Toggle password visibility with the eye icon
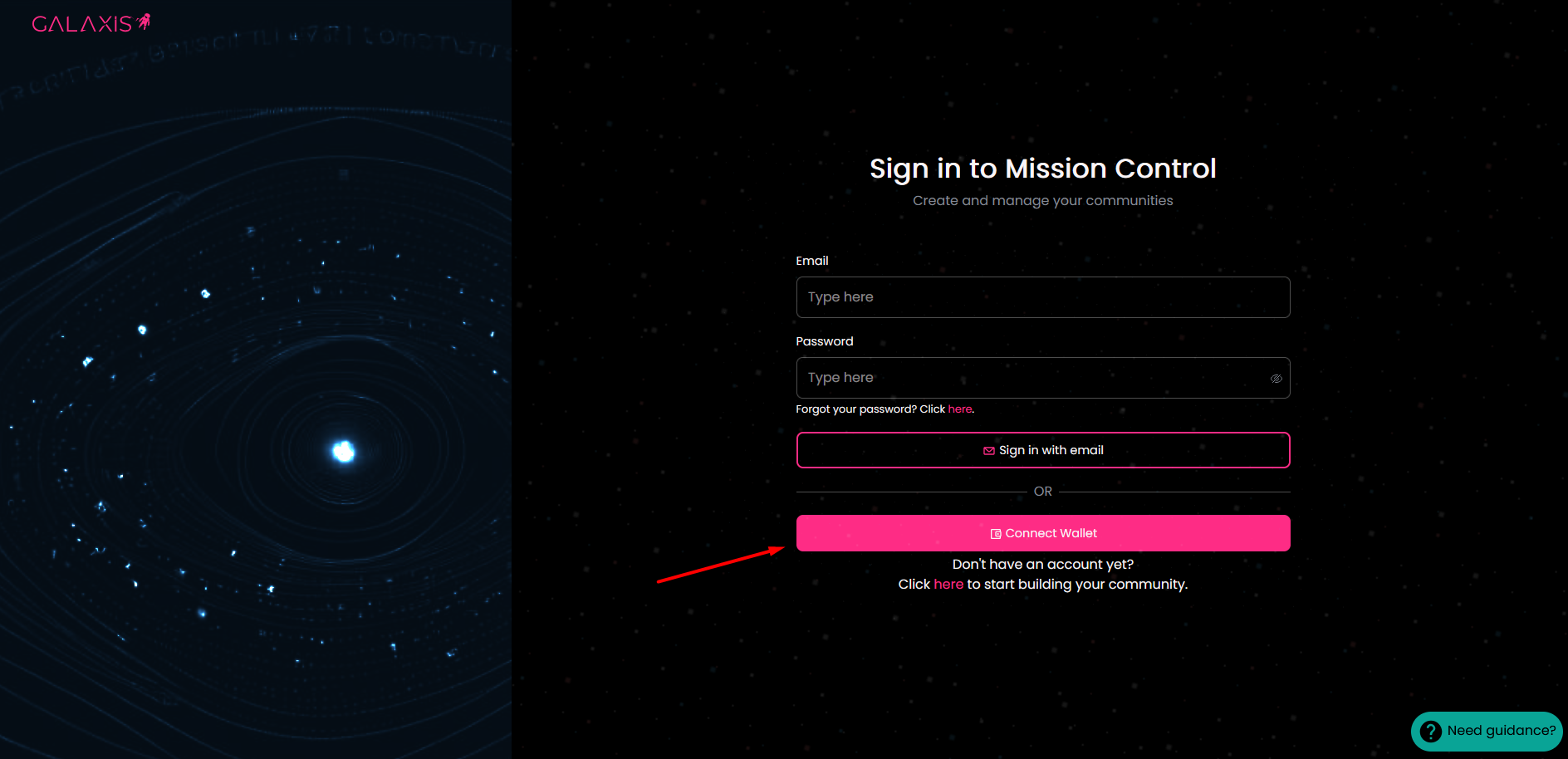Image resolution: width=1568 pixels, height=759 pixels. [1276, 379]
